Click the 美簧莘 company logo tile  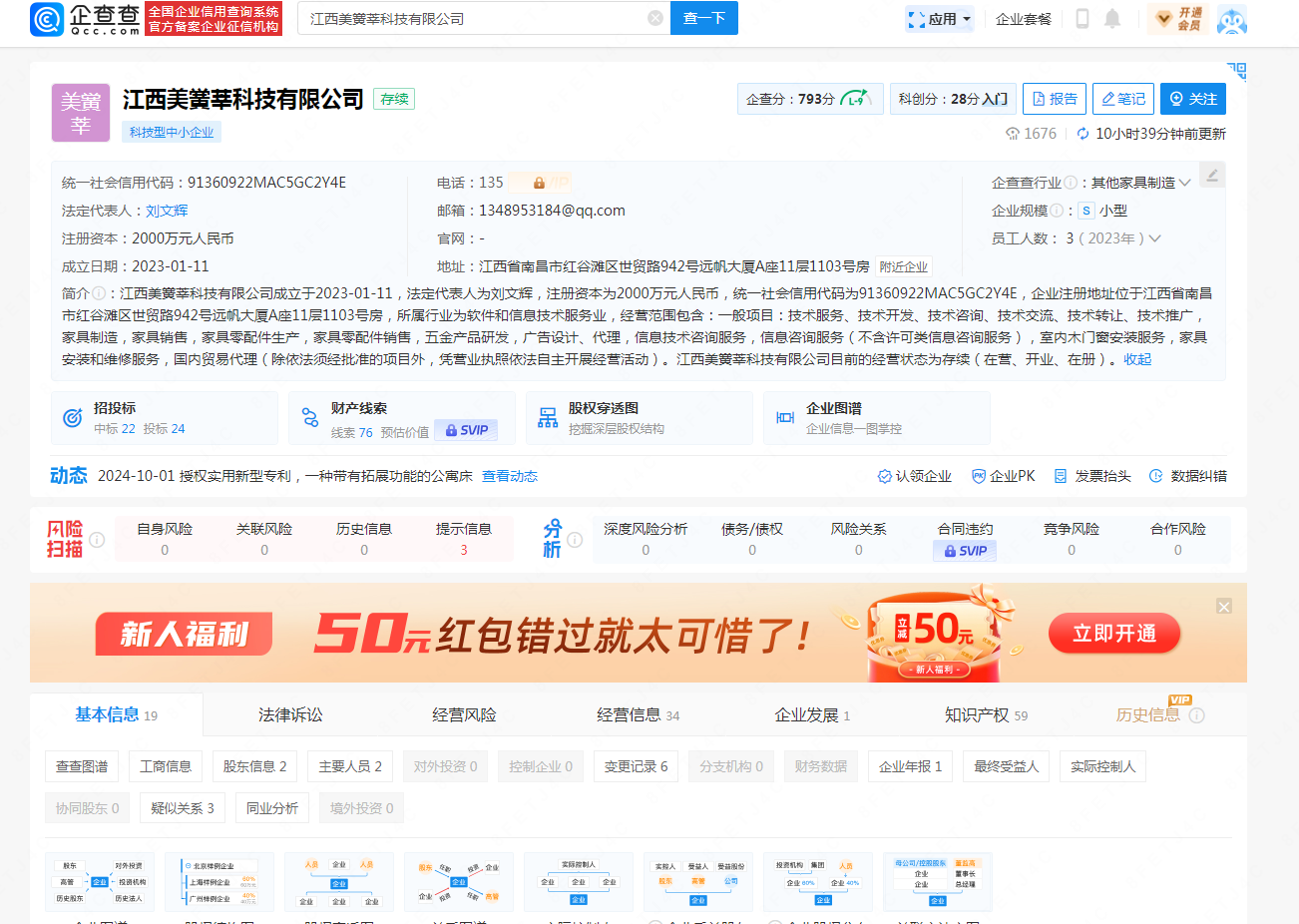(x=81, y=113)
